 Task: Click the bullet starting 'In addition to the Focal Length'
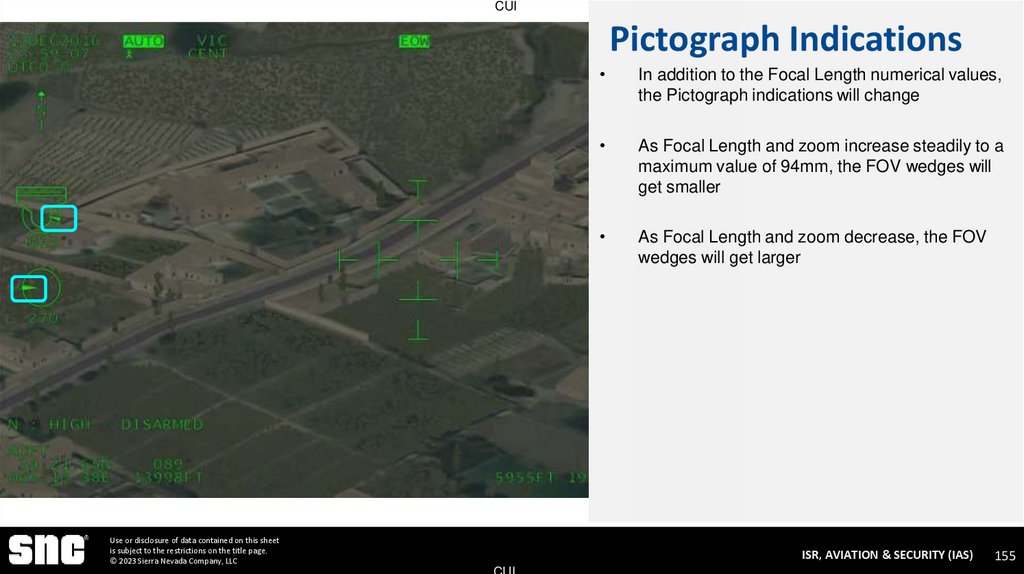point(820,85)
